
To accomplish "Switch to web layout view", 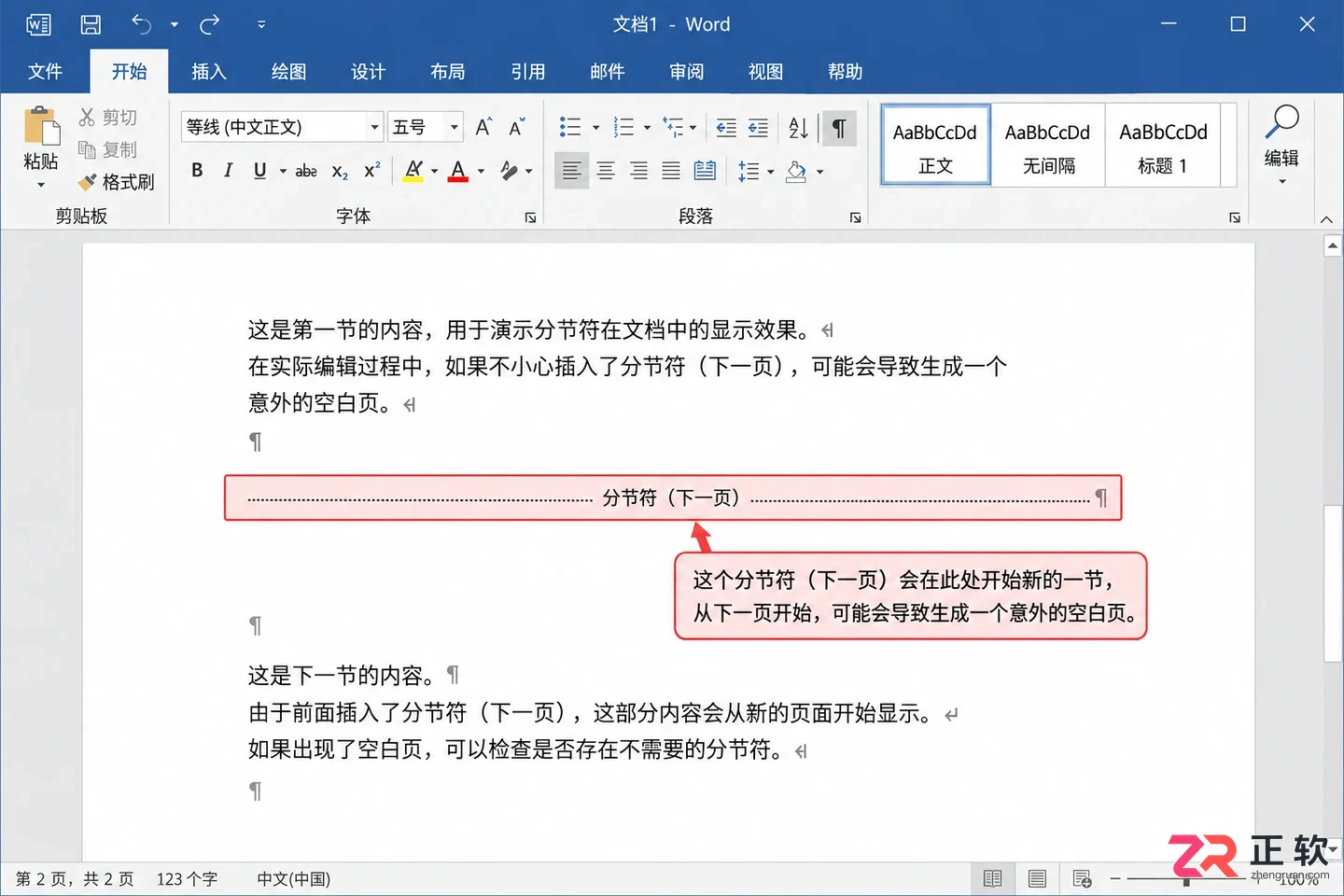I will [x=1082, y=878].
